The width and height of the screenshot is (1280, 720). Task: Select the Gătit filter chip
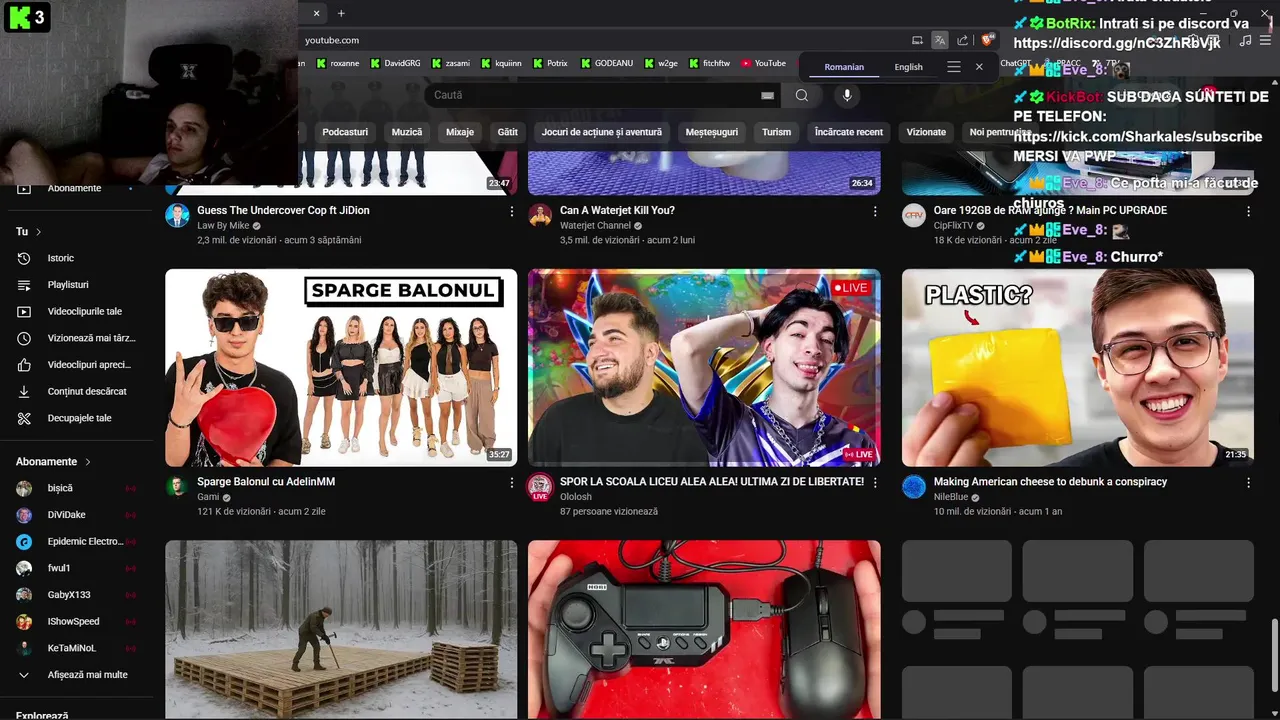tap(508, 132)
